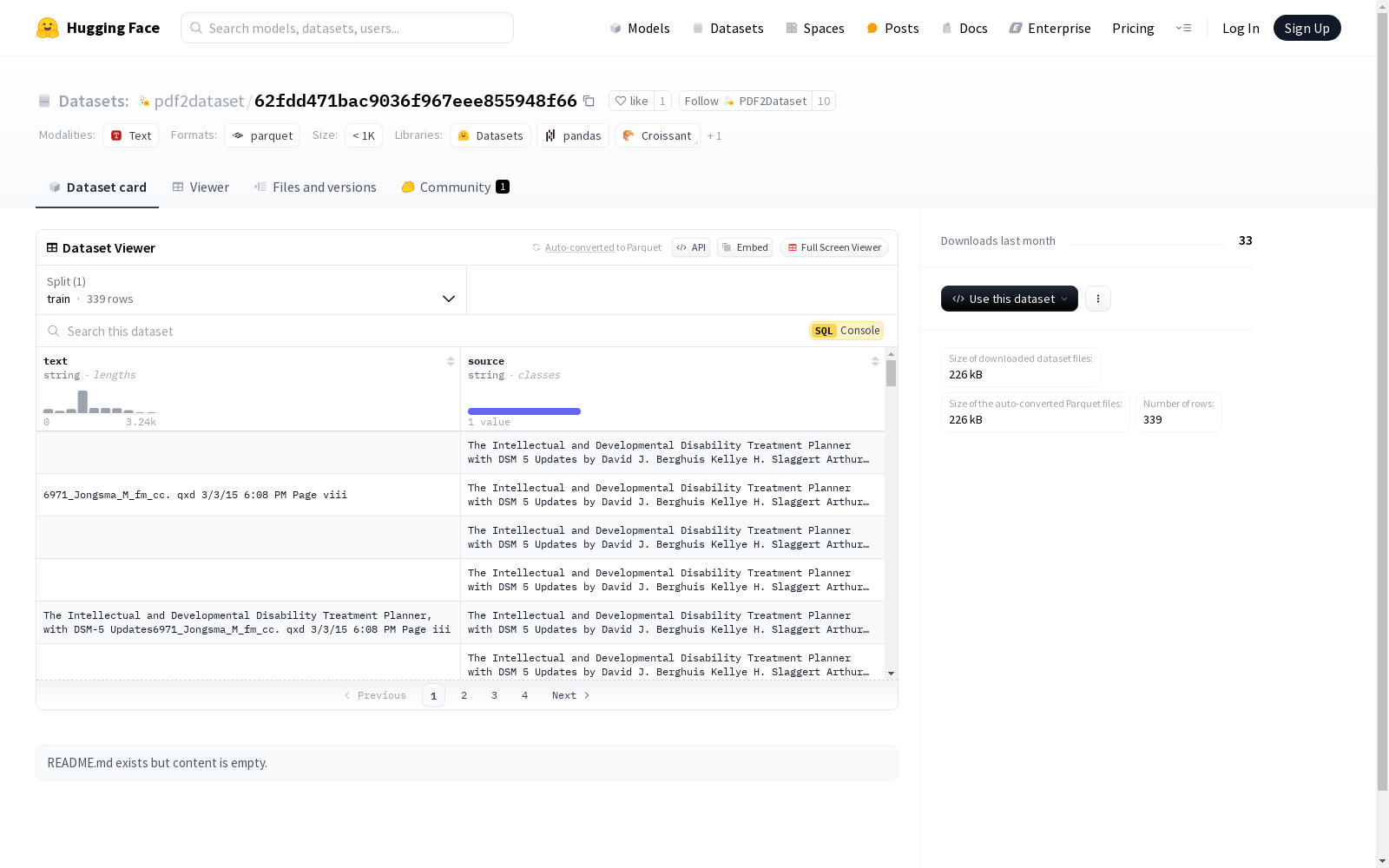Focus the search models, datasets, users field
Viewport: 1389px width, 868px height.
[x=347, y=28]
